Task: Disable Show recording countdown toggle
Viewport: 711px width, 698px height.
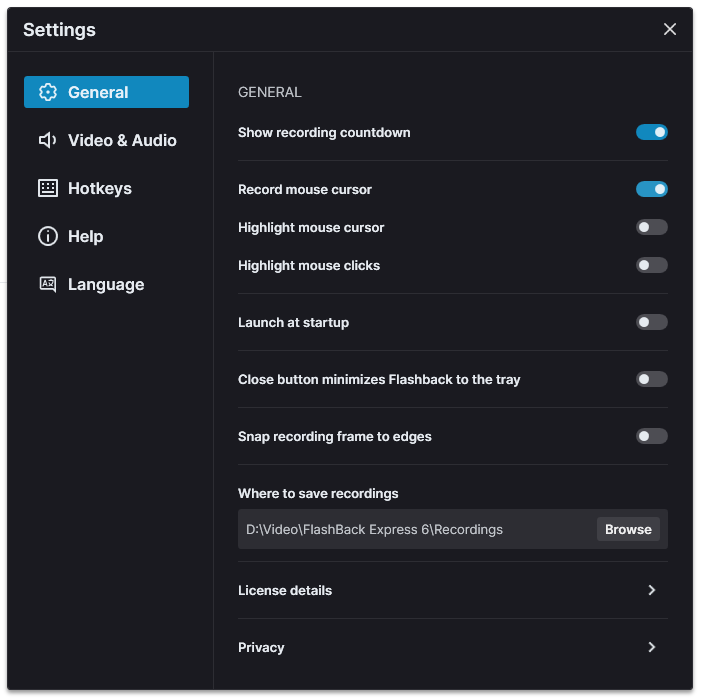Action: coord(652,132)
